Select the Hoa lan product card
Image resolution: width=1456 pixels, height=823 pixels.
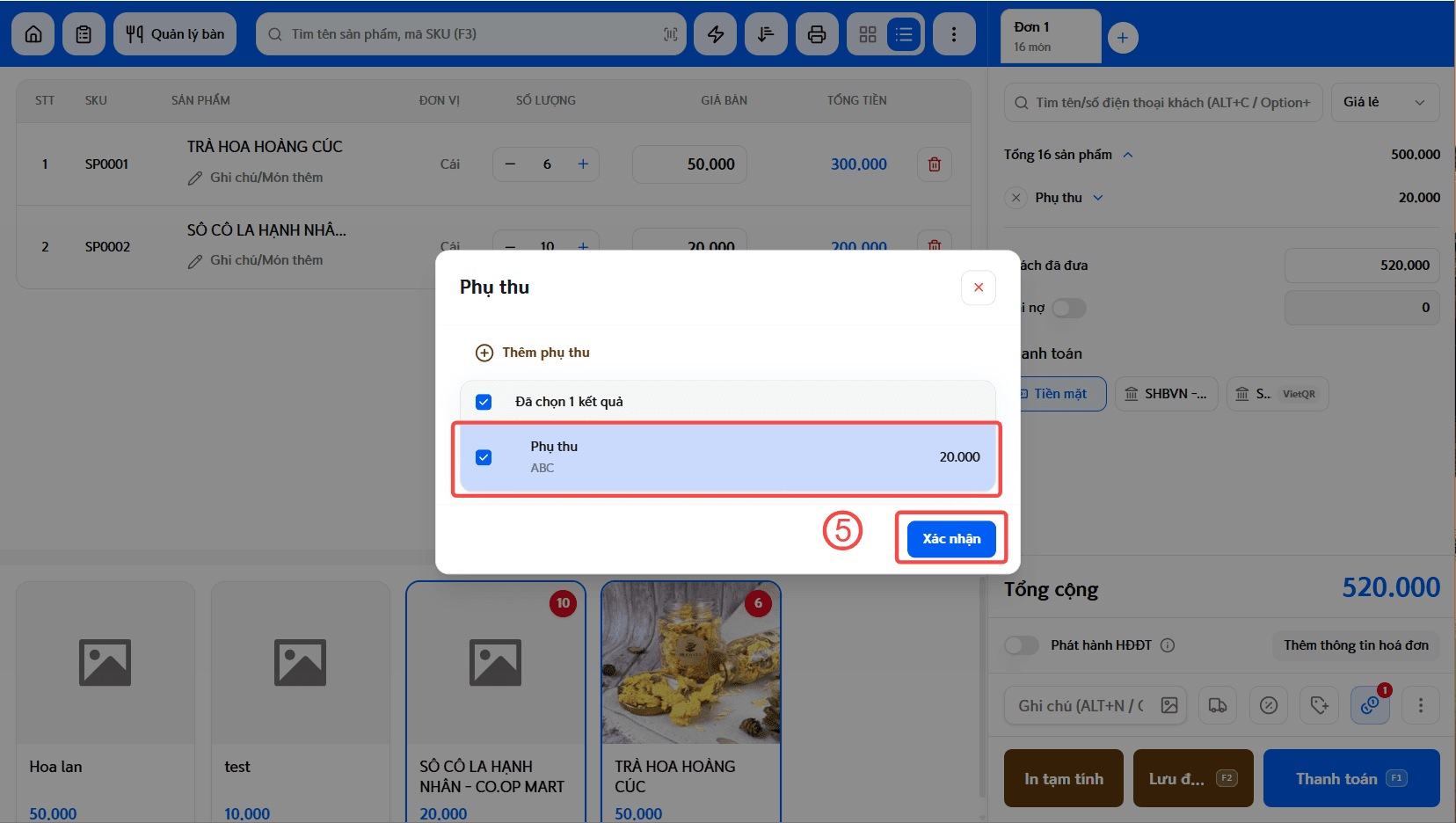[x=106, y=702]
